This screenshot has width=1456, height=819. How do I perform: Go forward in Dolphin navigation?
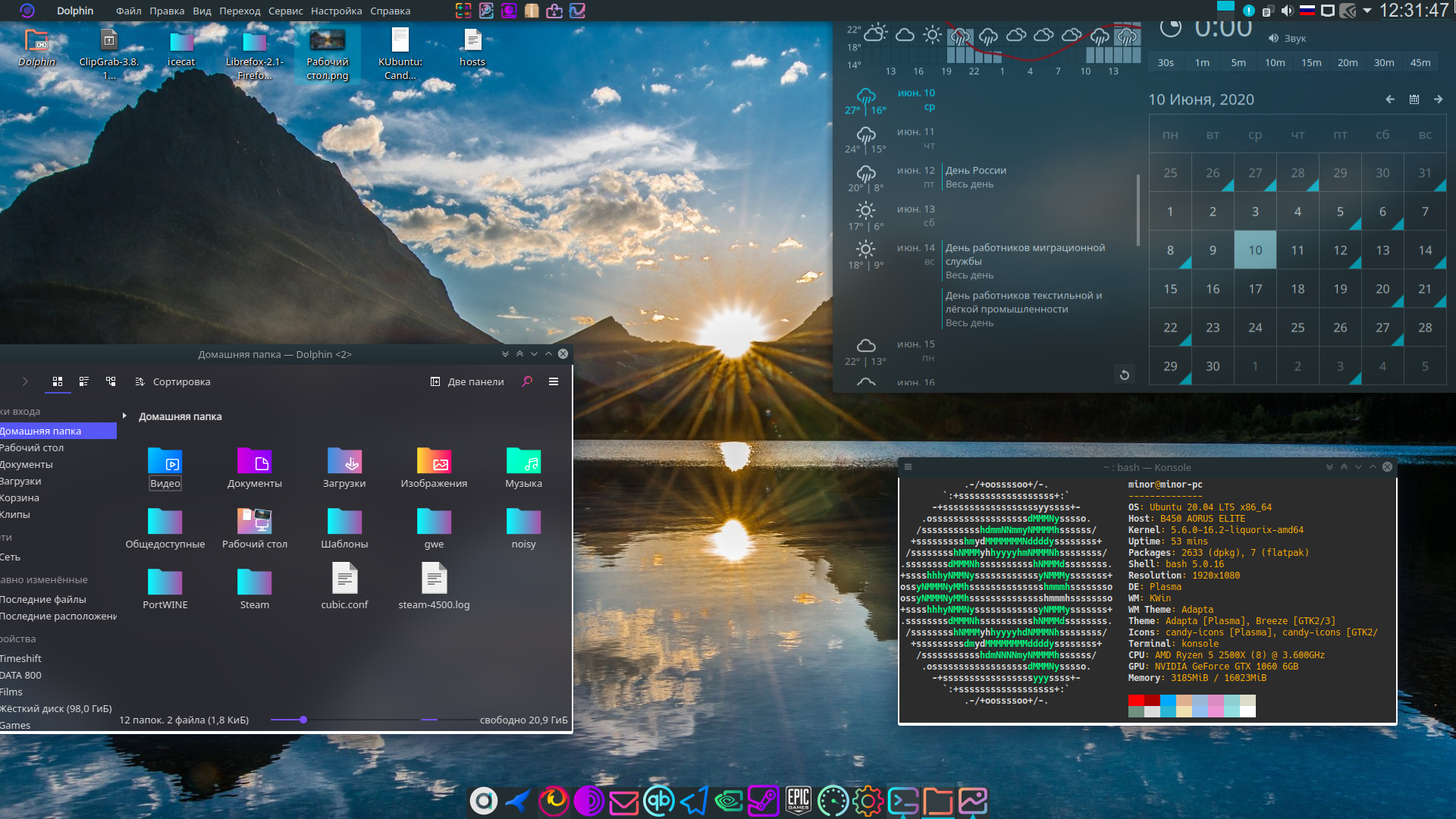(x=25, y=381)
